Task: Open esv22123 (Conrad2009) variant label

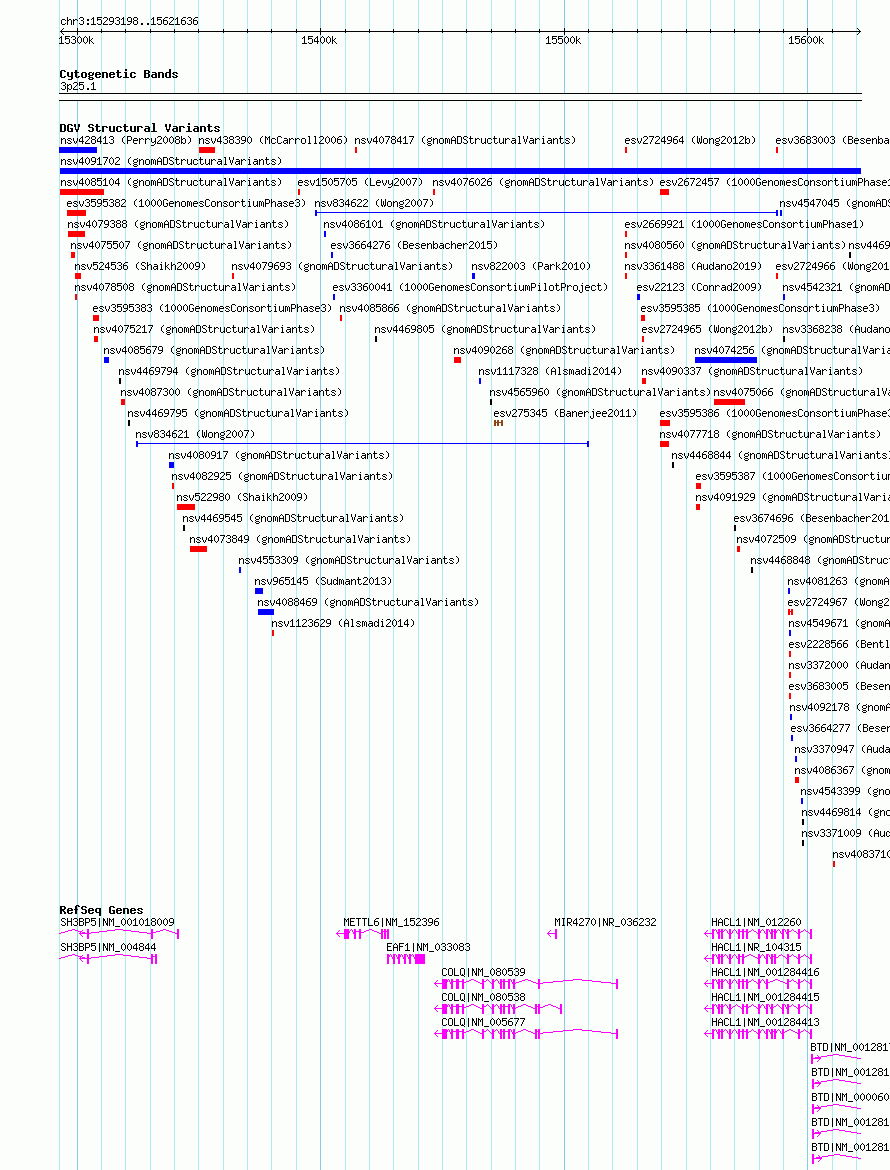Action: 699,287
